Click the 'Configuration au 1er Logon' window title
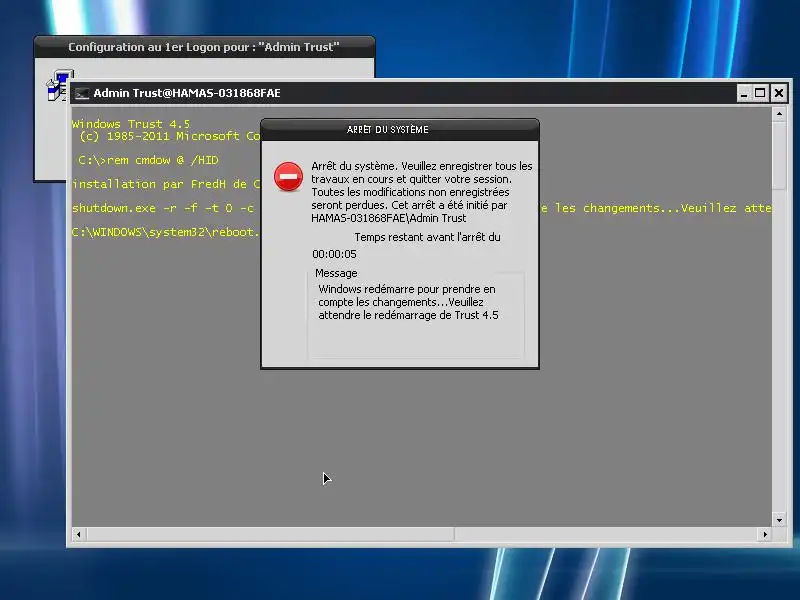This screenshot has height=600, width=800. pos(204,47)
